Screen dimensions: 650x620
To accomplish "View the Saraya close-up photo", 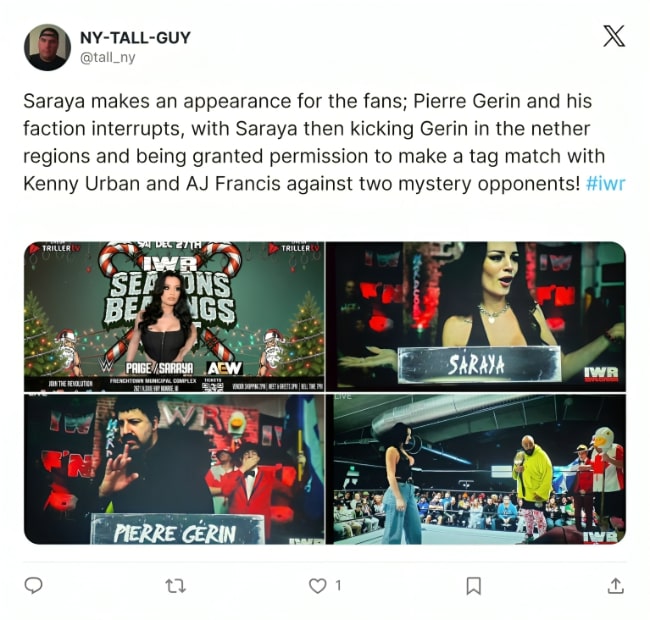I will coord(476,316).
